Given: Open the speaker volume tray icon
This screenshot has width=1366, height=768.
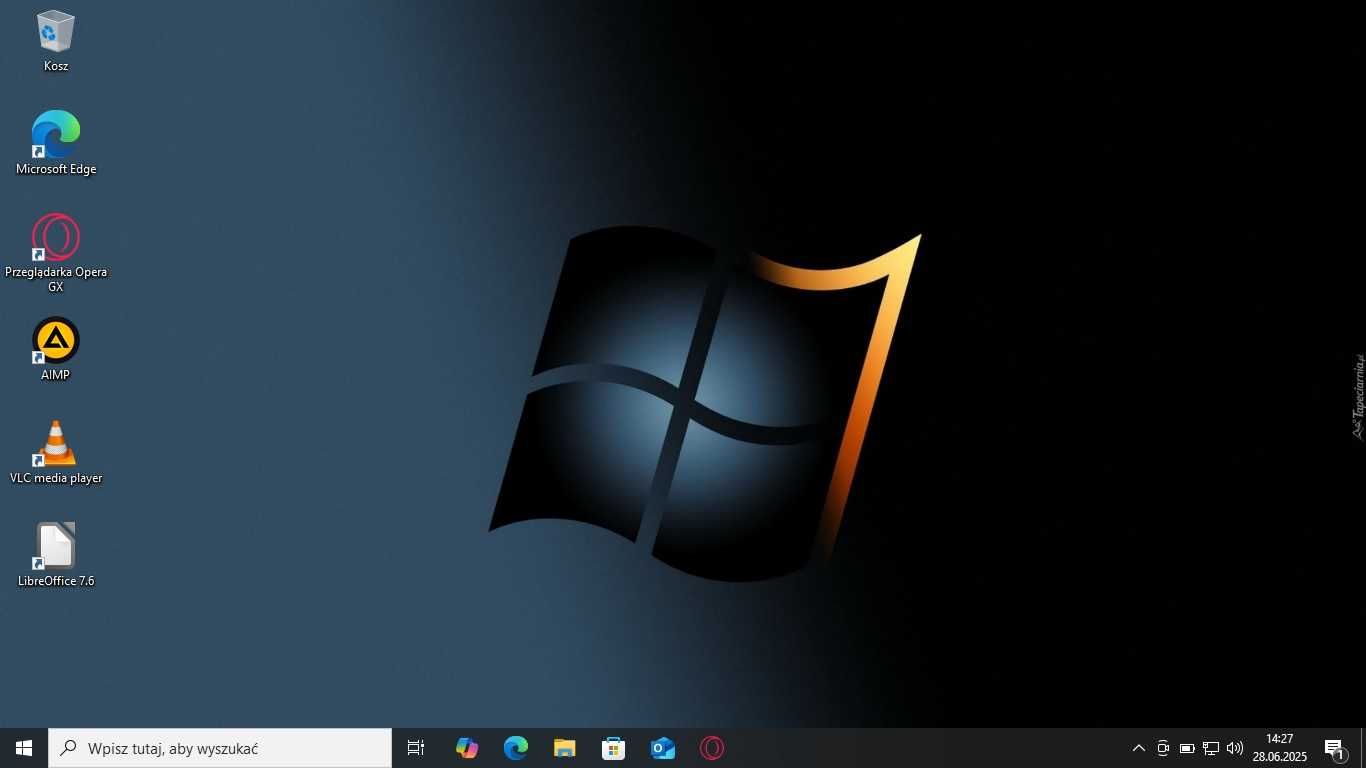Looking at the screenshot, I should (1235, 748).
